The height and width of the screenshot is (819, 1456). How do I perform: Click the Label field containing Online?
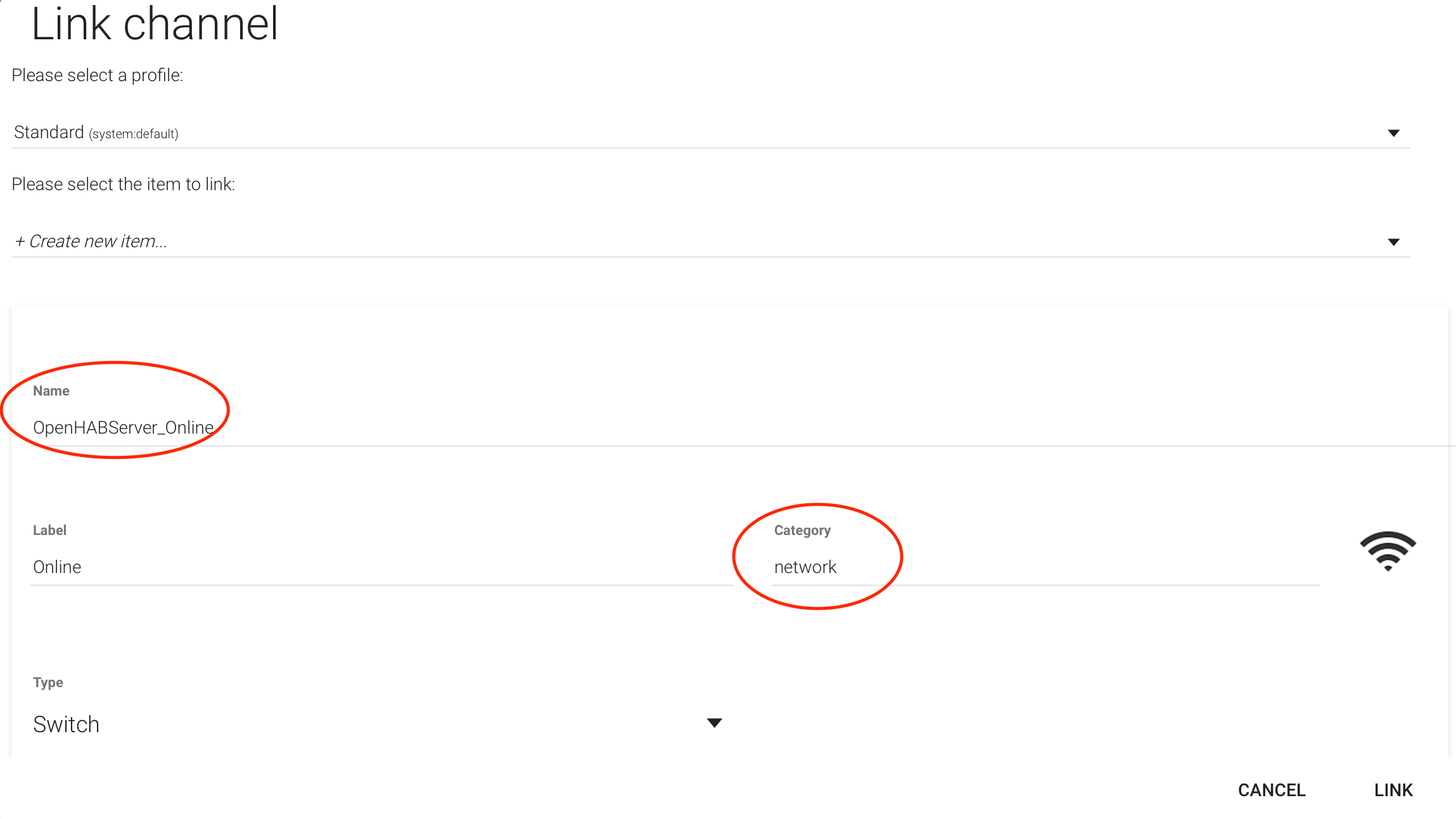381,567
